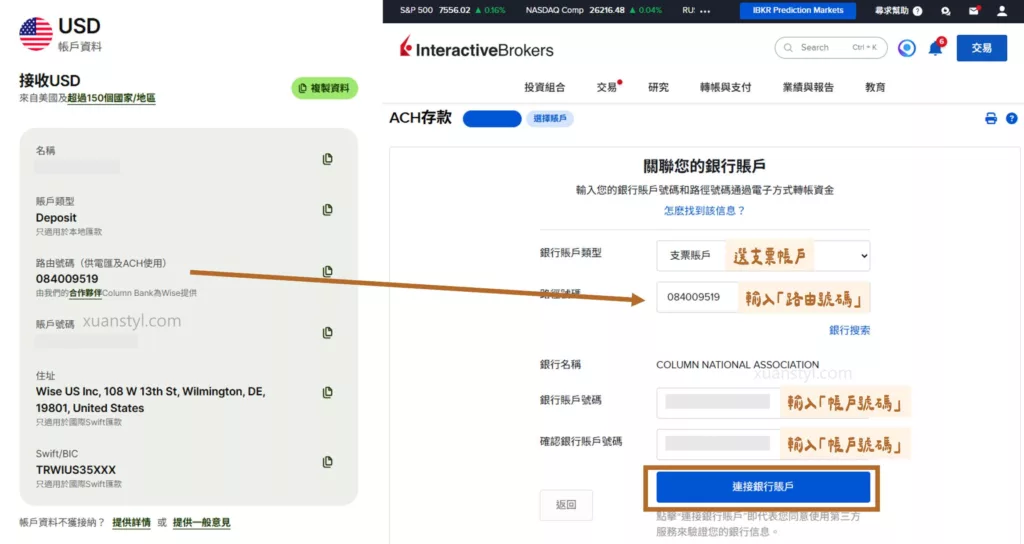Image resolution: width=1024 pixels, height=544 pixels.
Task: Copy the 帳戶類型 Deposit value
Action: point(327,209)
